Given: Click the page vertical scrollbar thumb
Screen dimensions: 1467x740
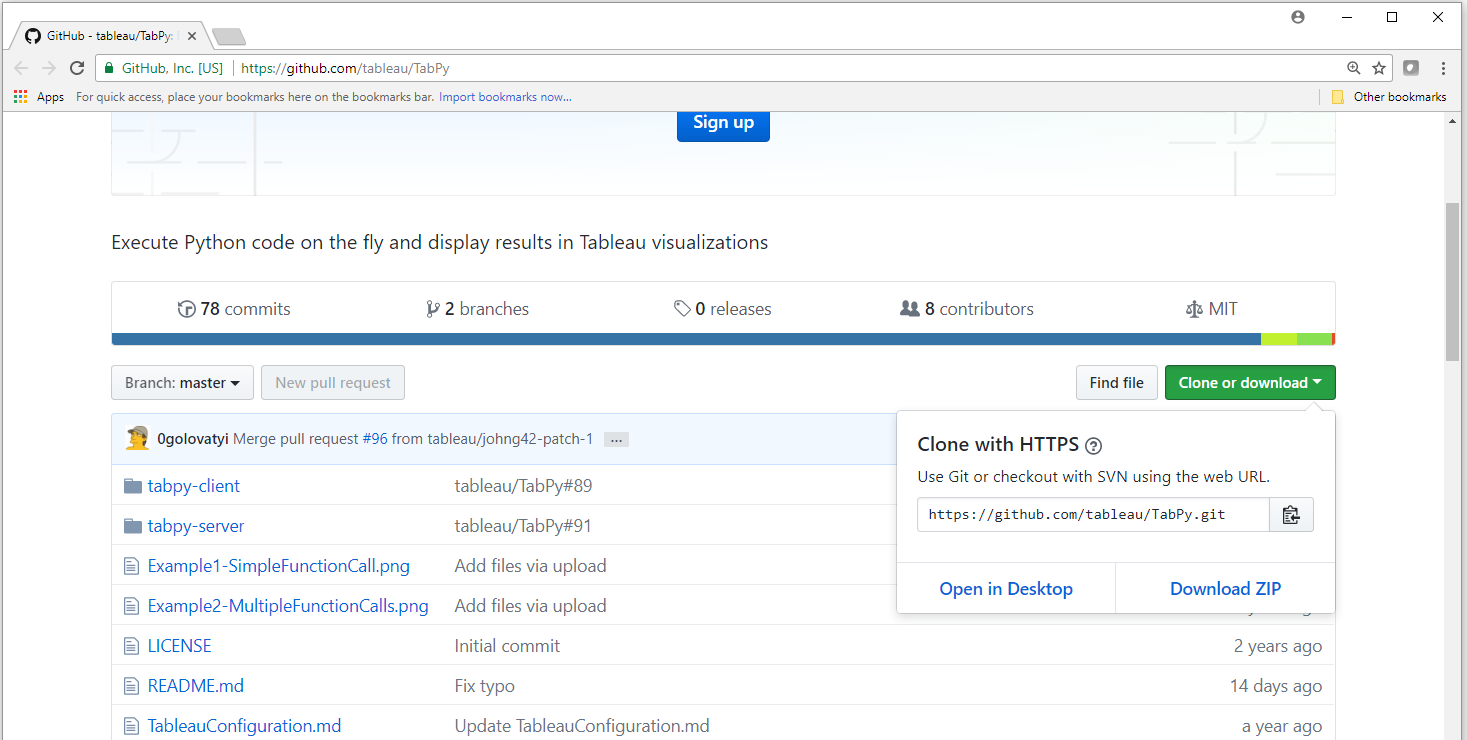Looking at the screenshot, I should tap(1451, 282).
